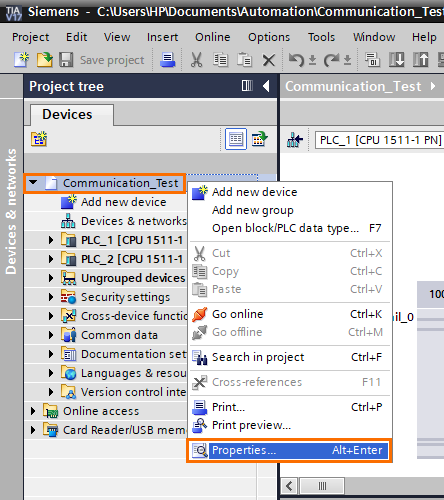Viewport: 444px width, 500px height.
Task: Select Languages & resources tree item
Action: click(124, 373)
